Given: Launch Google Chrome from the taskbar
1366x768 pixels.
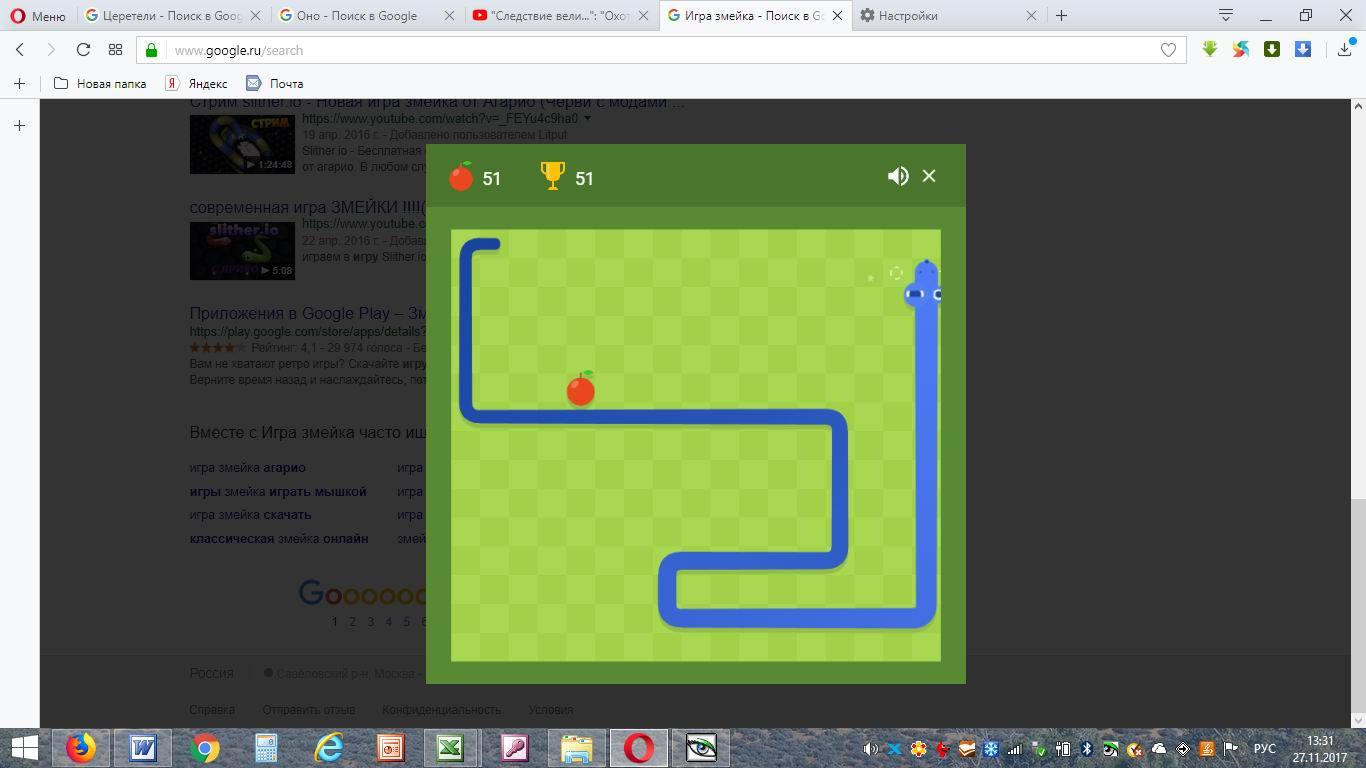Looking at the screenshot, I should [x=205, y=748].
